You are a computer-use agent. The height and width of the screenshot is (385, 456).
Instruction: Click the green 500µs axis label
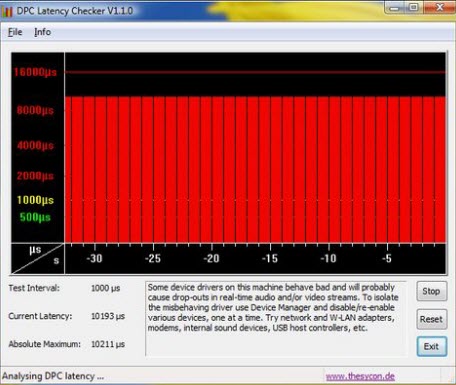coord(35,217)
